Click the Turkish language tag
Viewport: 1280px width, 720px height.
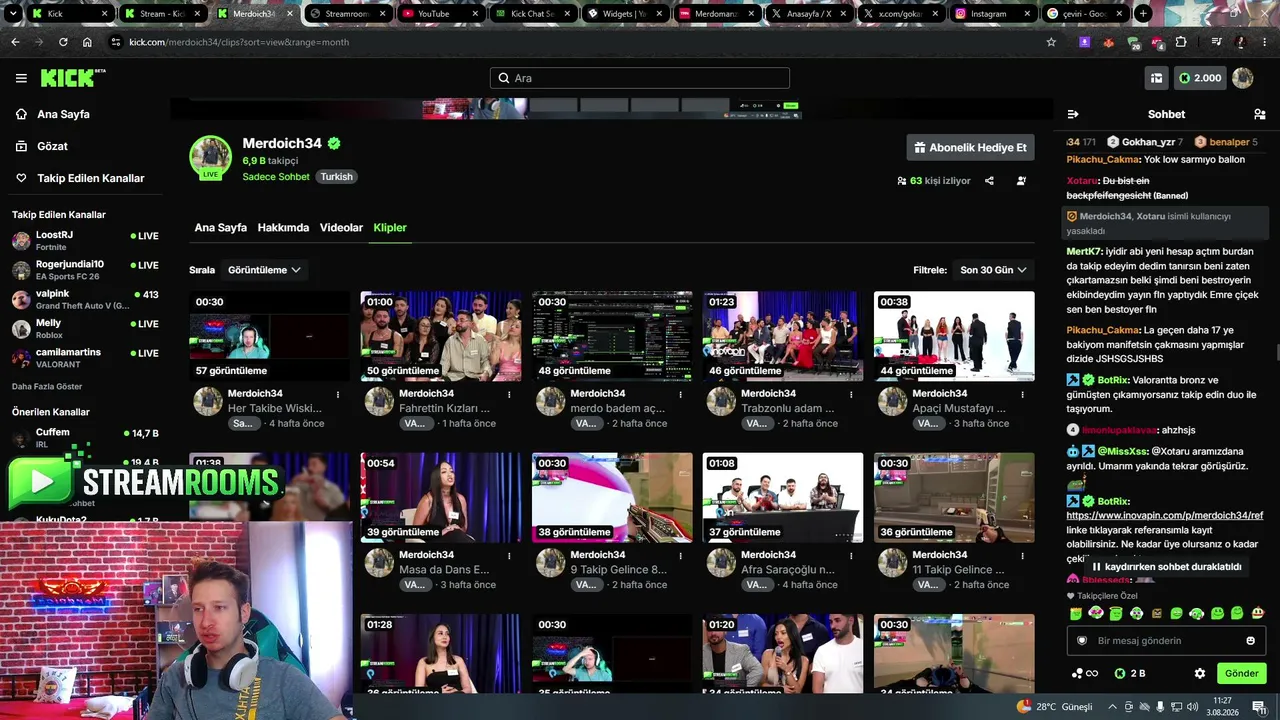337,177
